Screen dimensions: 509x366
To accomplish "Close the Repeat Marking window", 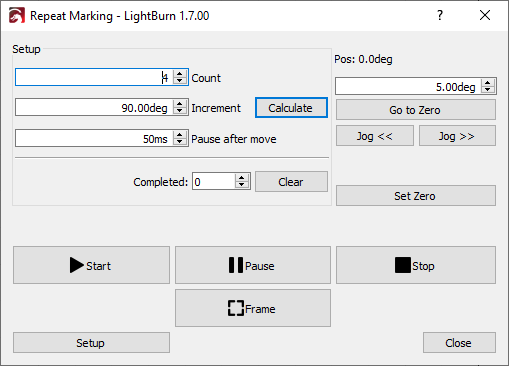I will click(x=485, y=15).
